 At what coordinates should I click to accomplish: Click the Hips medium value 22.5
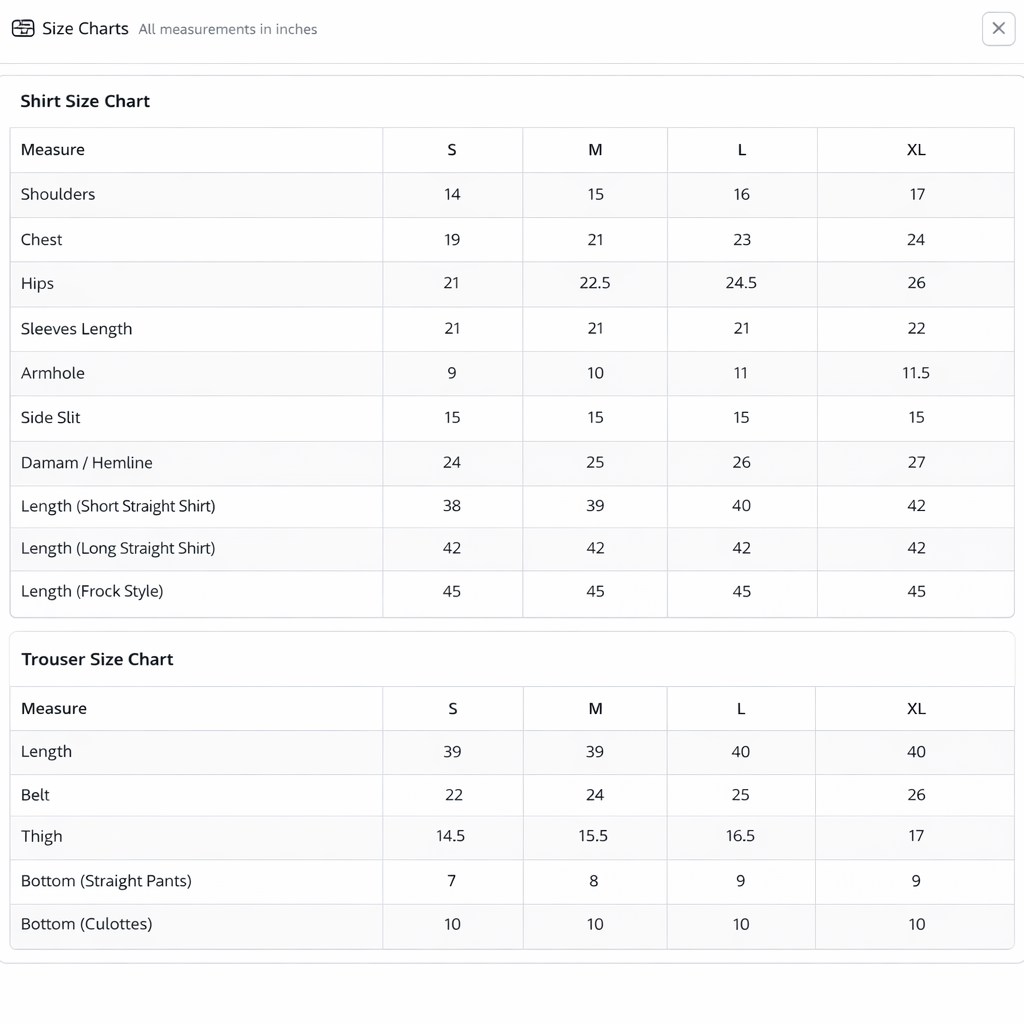595,283
